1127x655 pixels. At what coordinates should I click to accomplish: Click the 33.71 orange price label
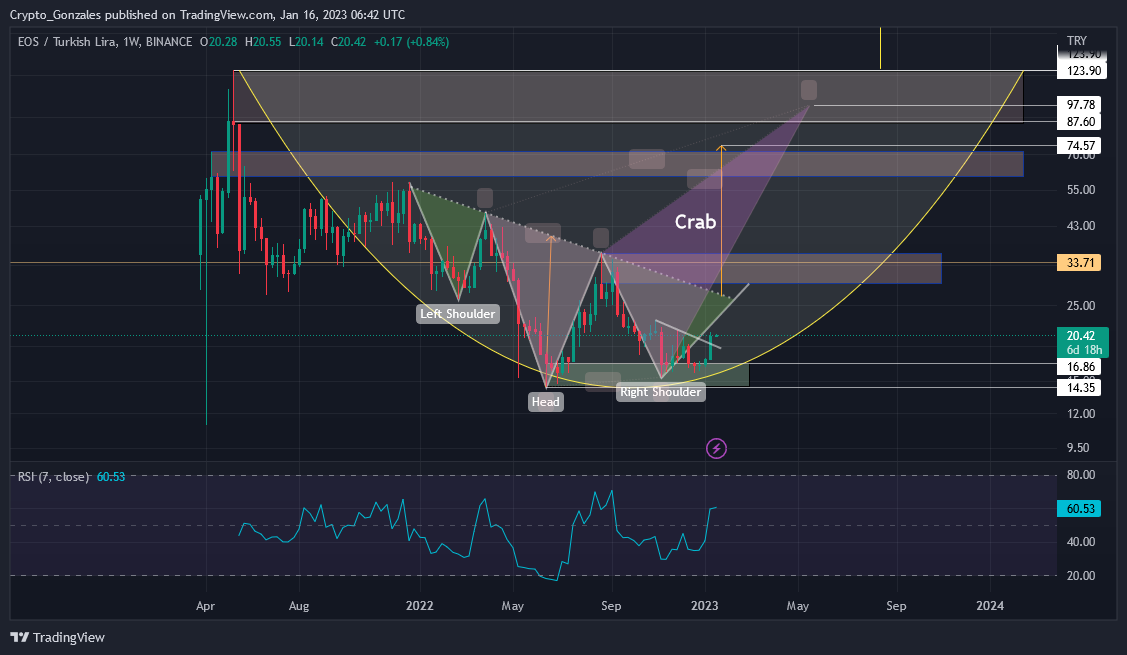click(1080, 262)
